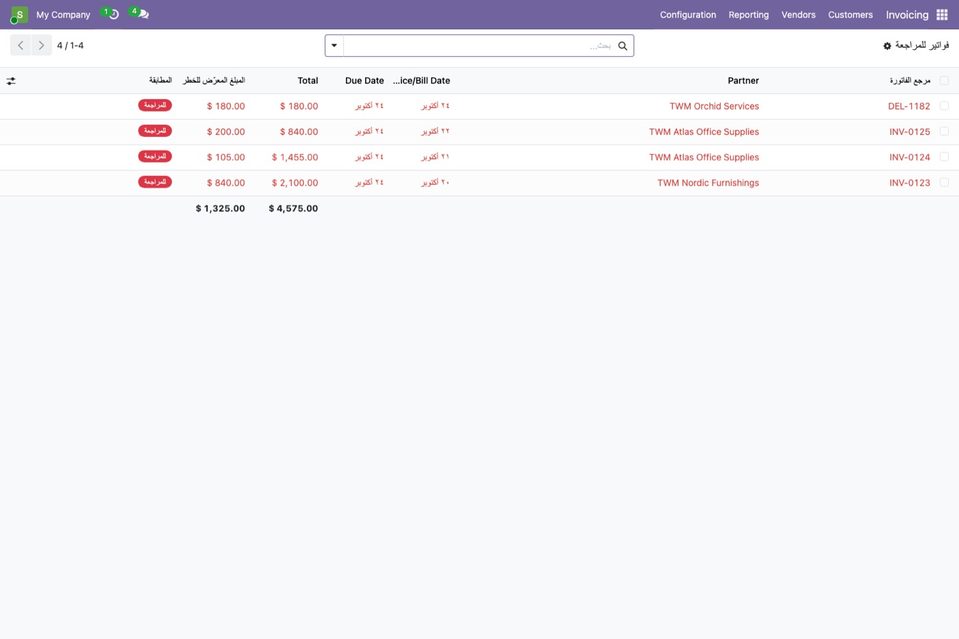
Task: Tick the checkbox for DEL-1182
Action: pos(944,106)
